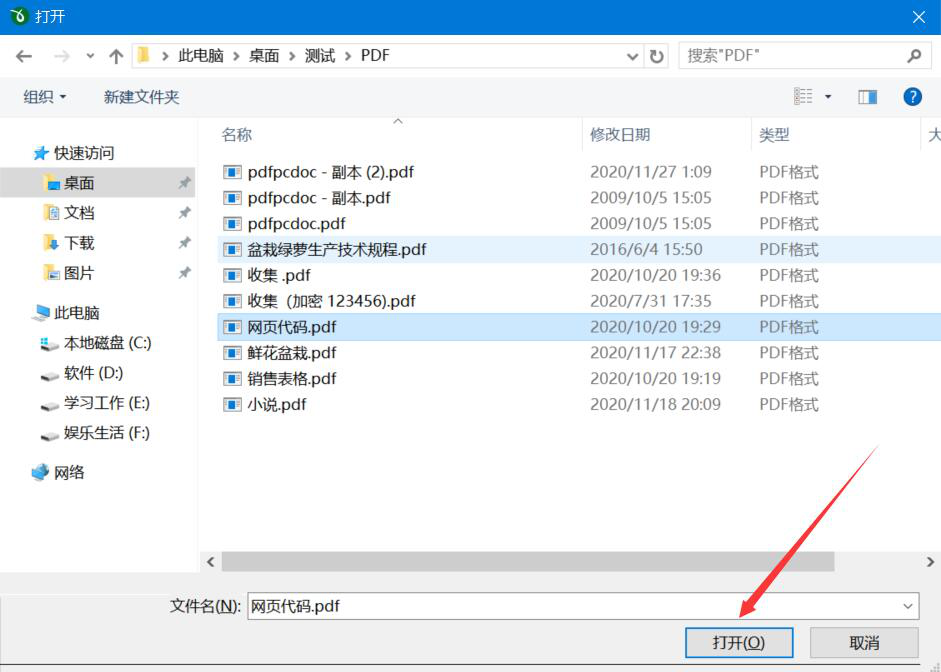Select file pdfpcdoc.pdf

(x=296, y=224)
